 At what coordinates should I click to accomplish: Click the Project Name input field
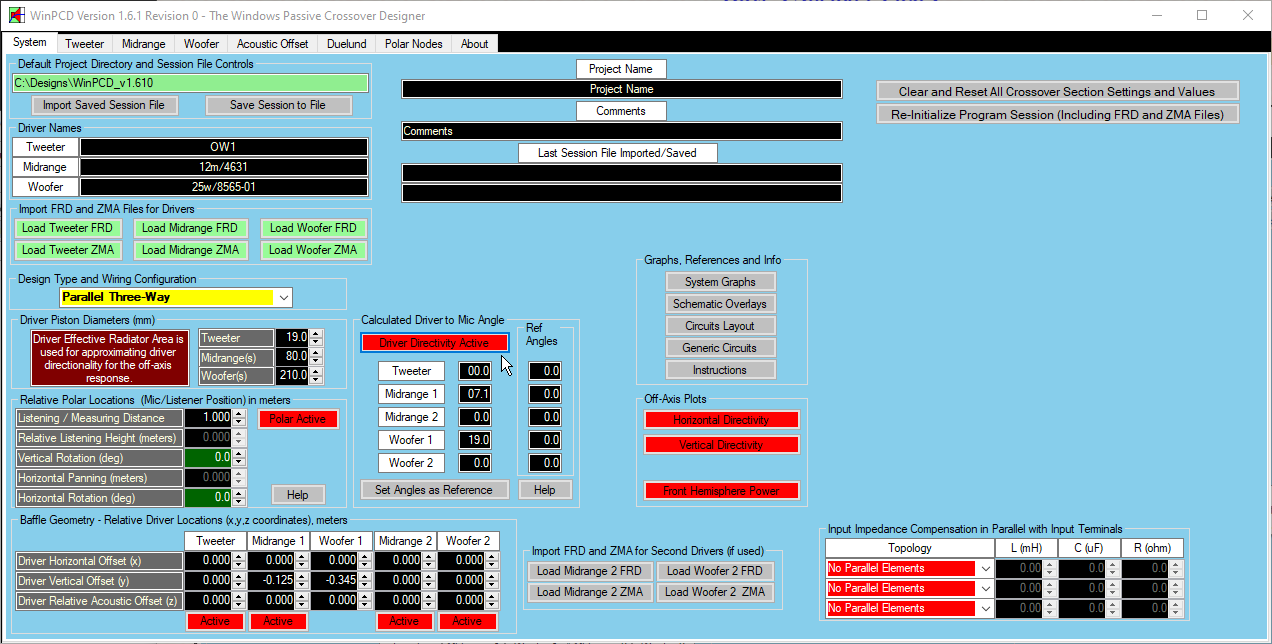click(x=621, y=89)
